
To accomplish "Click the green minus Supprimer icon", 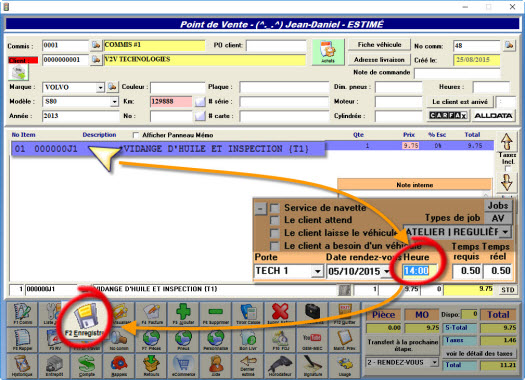I will pos(216,314).
